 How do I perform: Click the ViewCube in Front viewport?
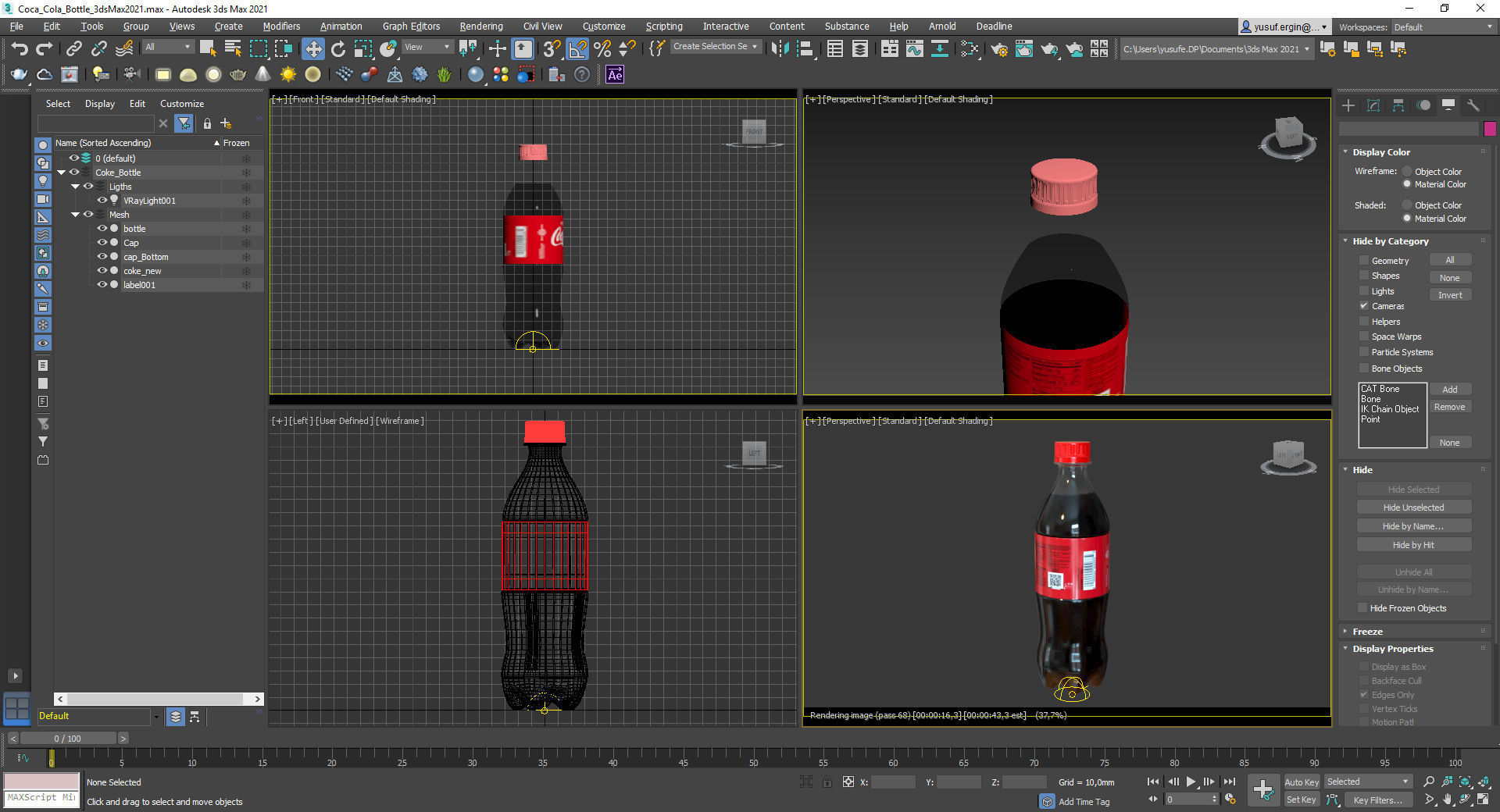[x=754, y=131]
